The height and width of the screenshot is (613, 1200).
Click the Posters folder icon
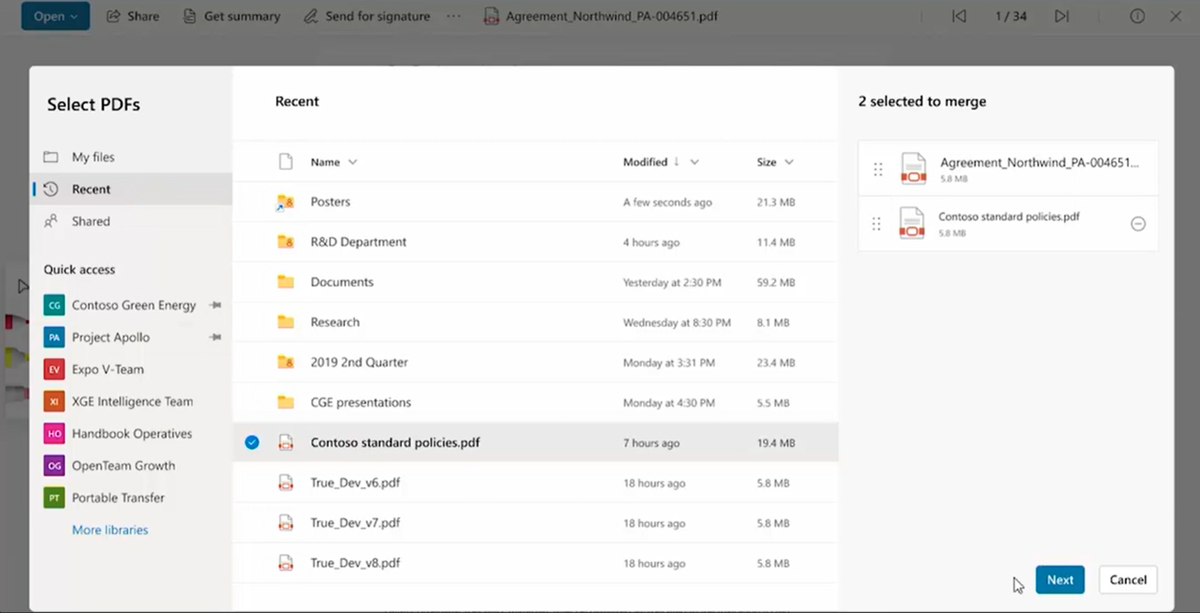tap(286, 202)
